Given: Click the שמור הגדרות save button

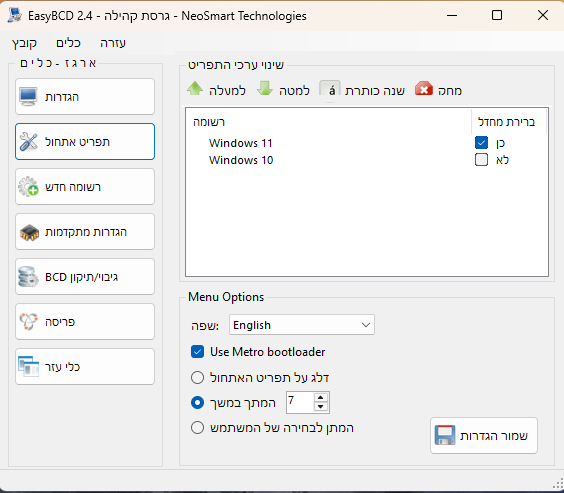Looking at the screenshot, I should 484,435.
